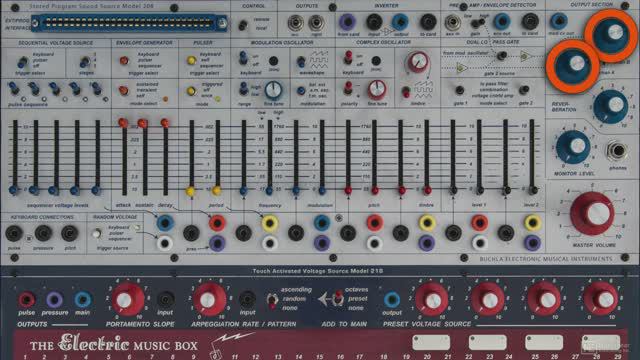Click the orange attack slider handle
The width and height of the screenshot is (640, 360).
point(122,122)
